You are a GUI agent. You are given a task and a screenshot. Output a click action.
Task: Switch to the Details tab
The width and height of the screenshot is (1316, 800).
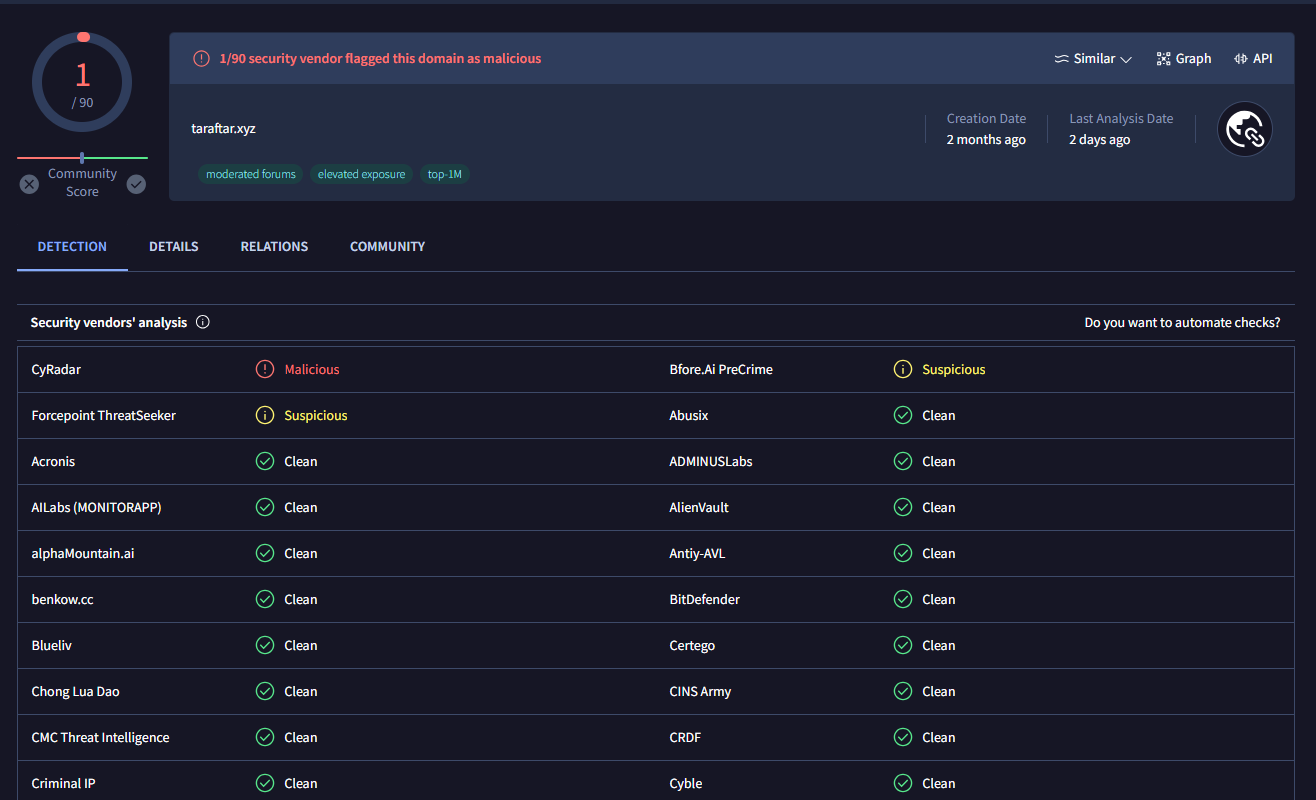click(174, 246)
